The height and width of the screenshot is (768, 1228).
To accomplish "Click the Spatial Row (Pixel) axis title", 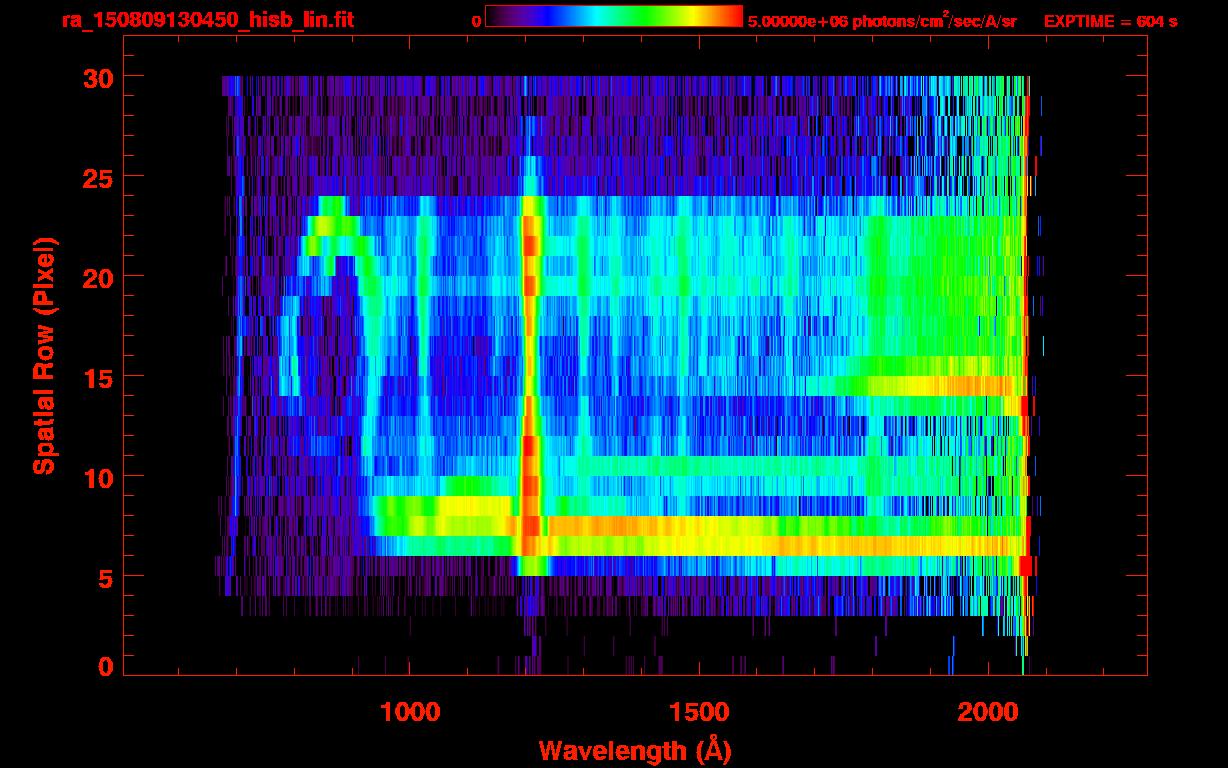I will tap(43, 356).
